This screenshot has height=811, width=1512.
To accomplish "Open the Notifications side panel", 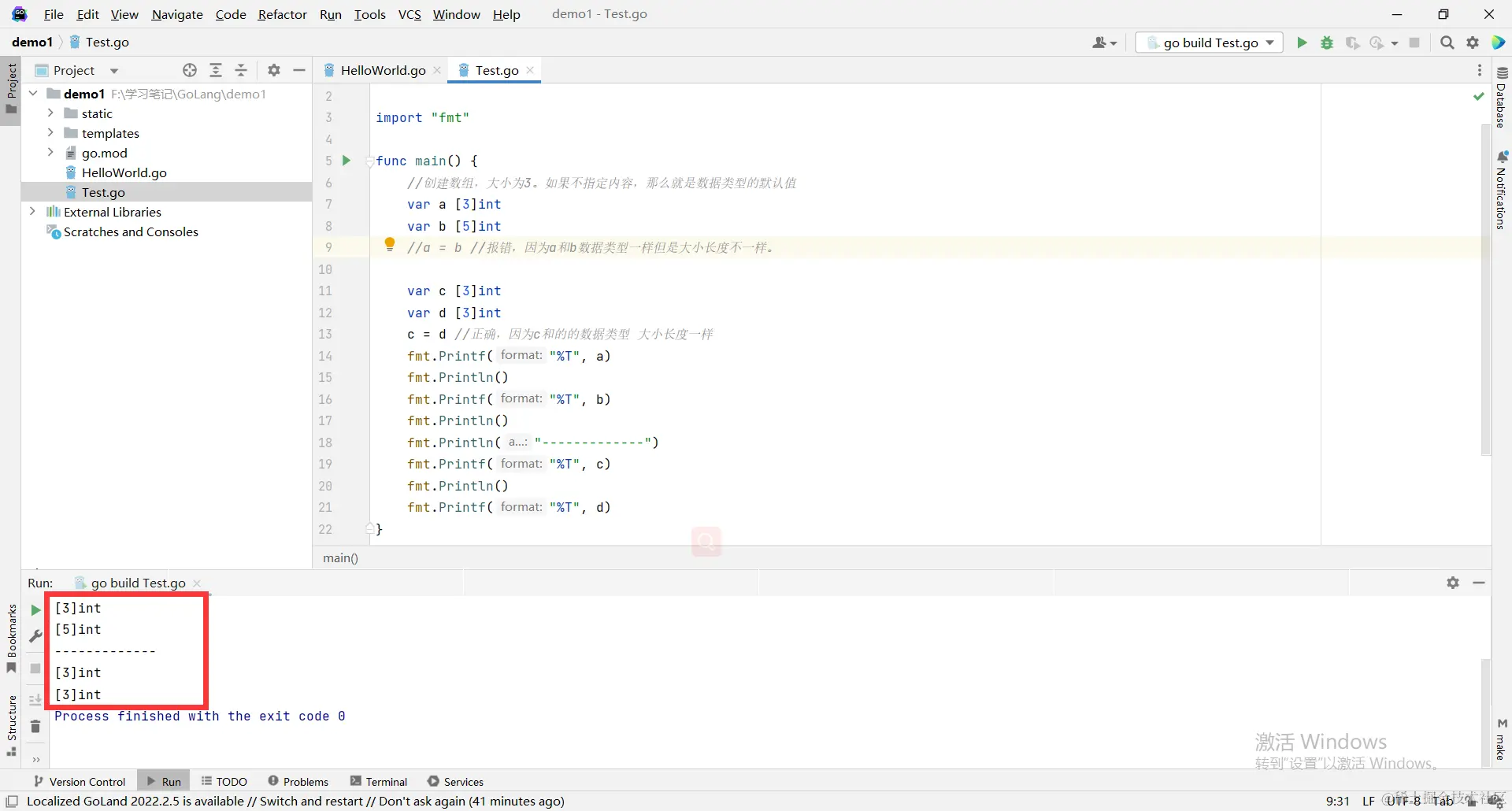I will pyautogui.click(x=1501, y=190).
